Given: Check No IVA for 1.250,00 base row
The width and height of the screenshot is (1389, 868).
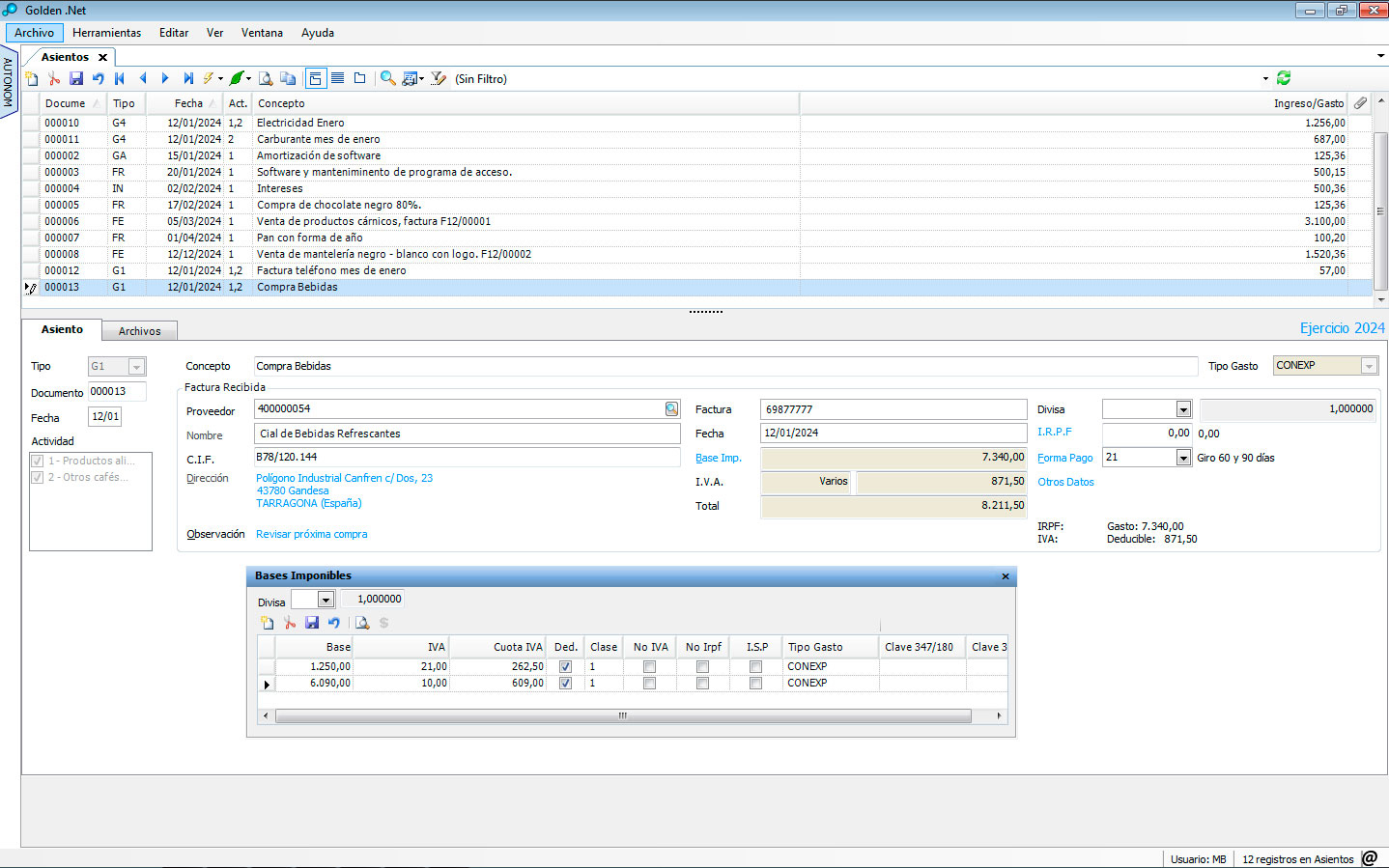Looking at the screenshot, I should (649, 666).
